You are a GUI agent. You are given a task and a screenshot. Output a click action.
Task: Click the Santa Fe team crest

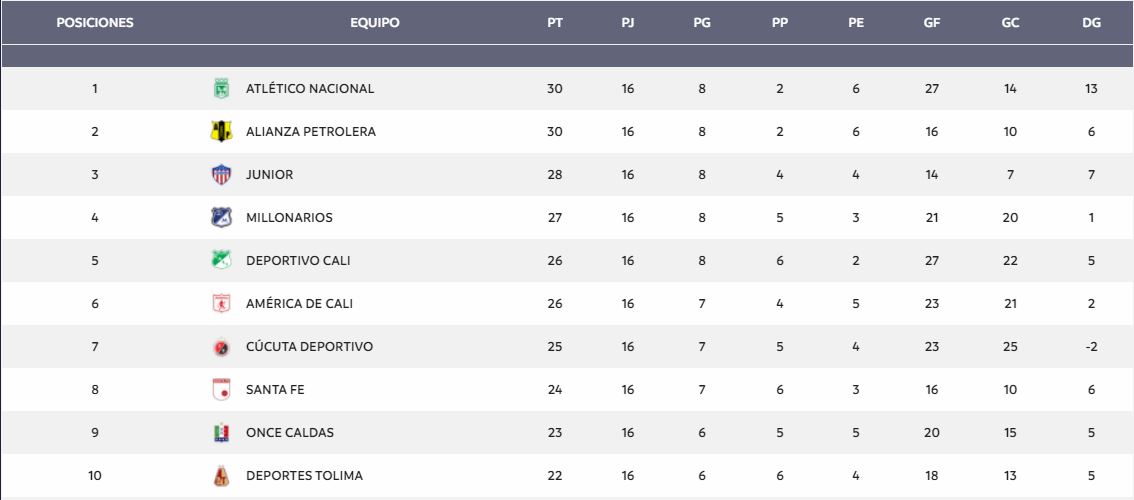click(221, 389)
